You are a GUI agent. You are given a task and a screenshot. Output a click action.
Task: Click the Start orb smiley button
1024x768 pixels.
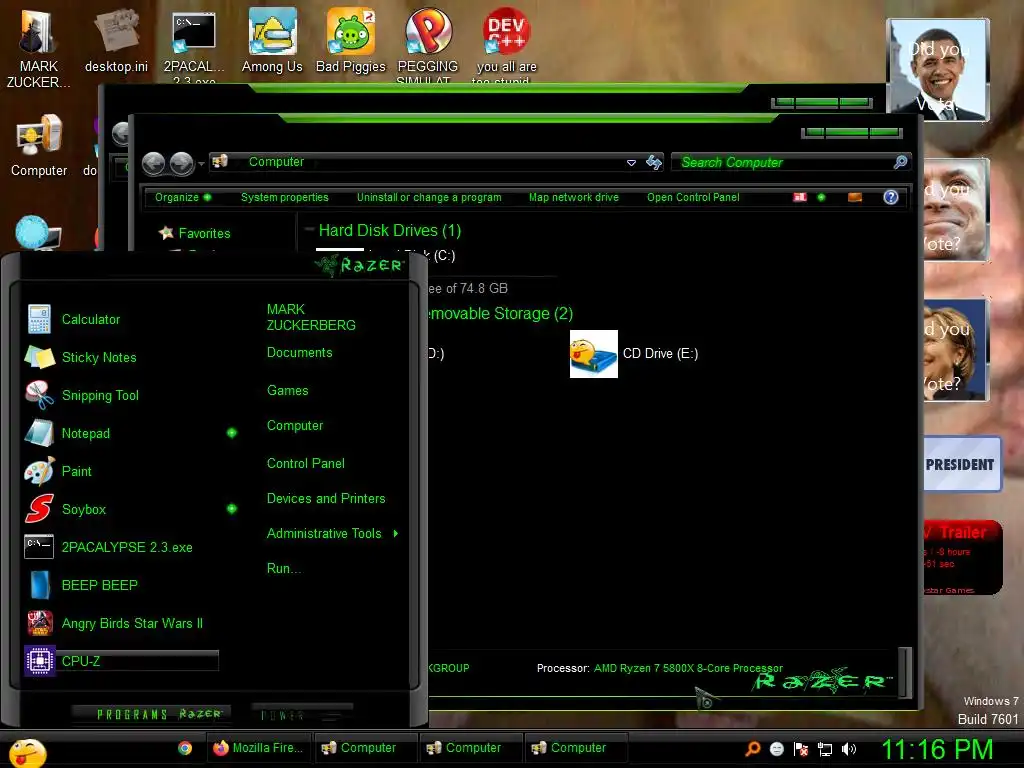pyautogui.click(x=27, y=752)
